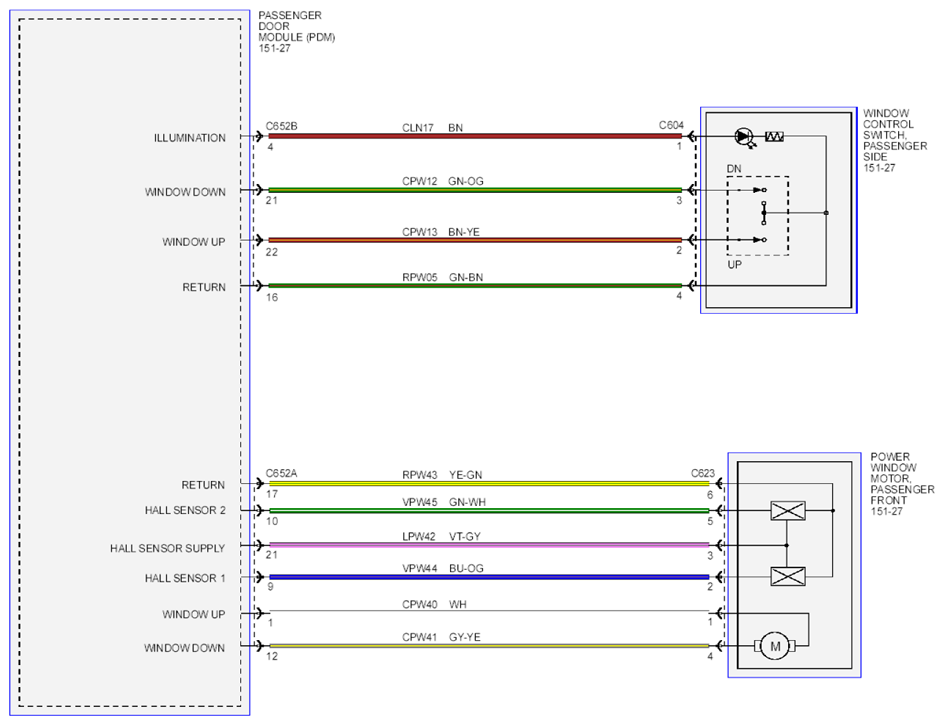944x725 pixels.
Task: Click the LED symbol in the window switch
Action: pyautogui.click(x=745, y=137)
